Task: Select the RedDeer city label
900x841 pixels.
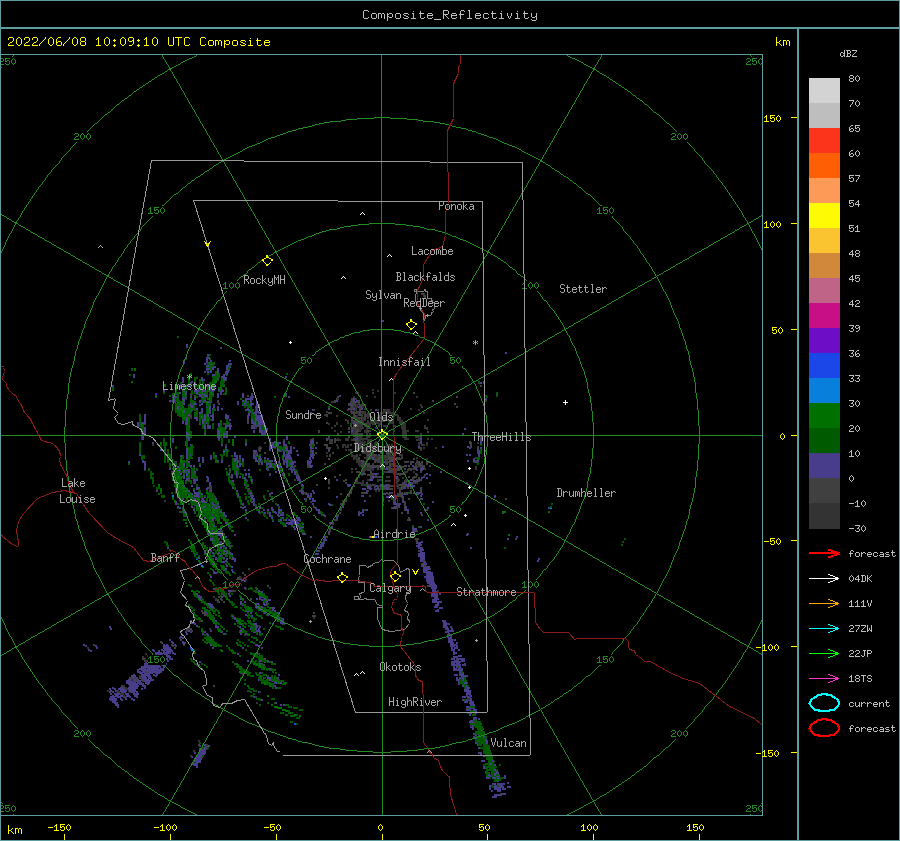Action: click(424, 303)
